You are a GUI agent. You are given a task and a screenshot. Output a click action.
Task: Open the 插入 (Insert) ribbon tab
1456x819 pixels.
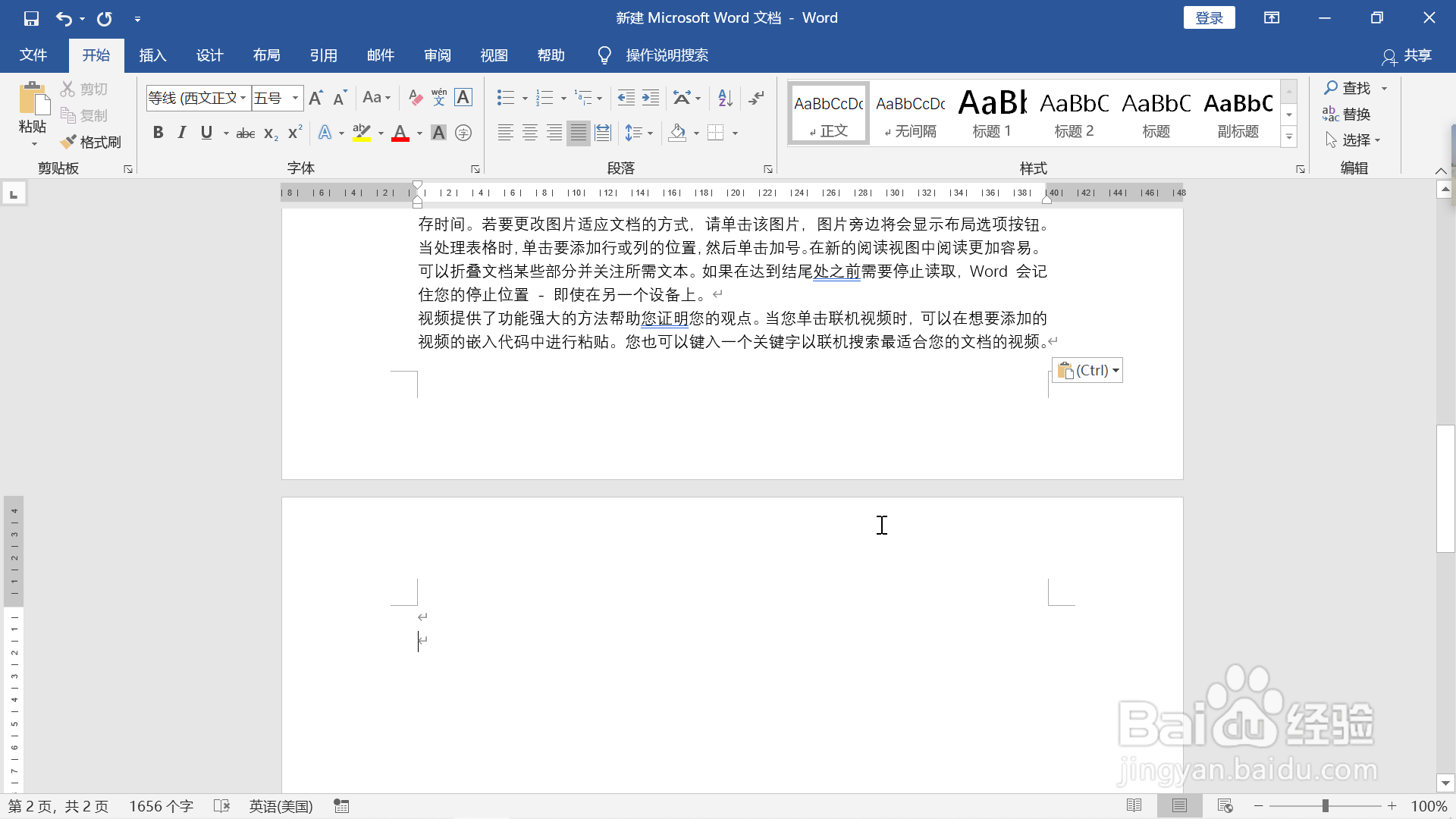(152, 55)
